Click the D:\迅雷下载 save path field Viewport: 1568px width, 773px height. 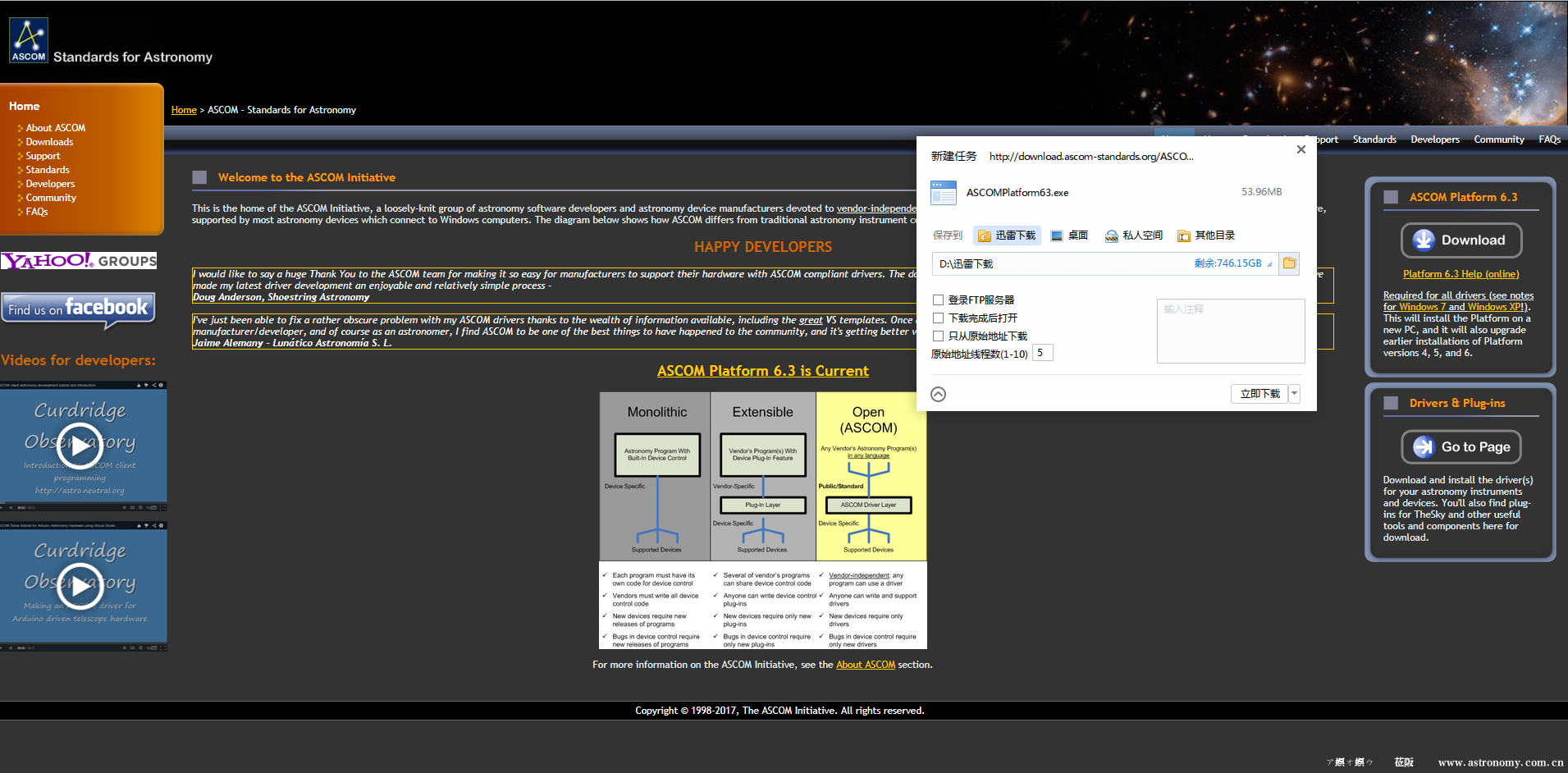click(1104, 263)
